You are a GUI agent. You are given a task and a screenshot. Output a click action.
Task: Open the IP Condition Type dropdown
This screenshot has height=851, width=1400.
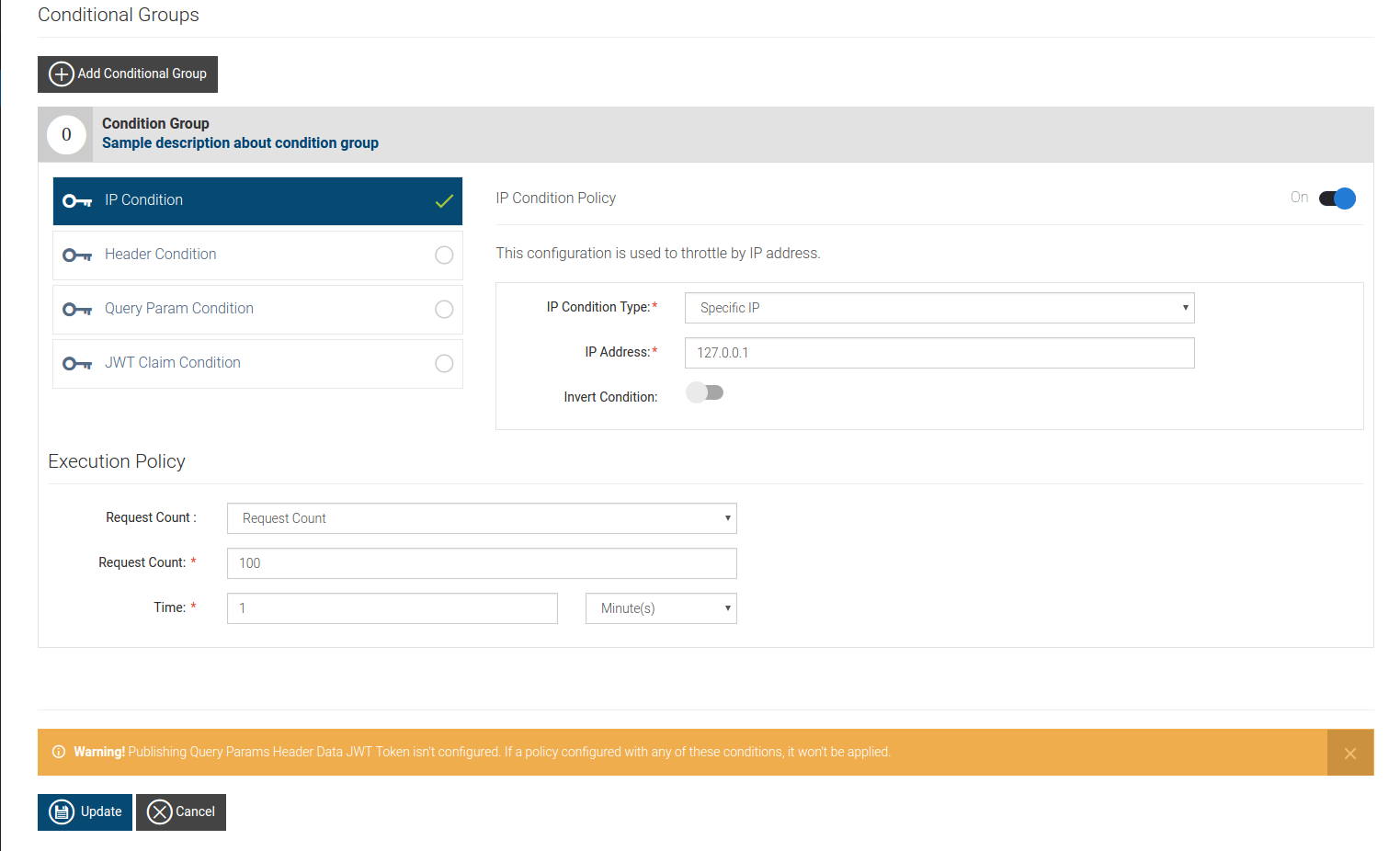pos(939,308)
